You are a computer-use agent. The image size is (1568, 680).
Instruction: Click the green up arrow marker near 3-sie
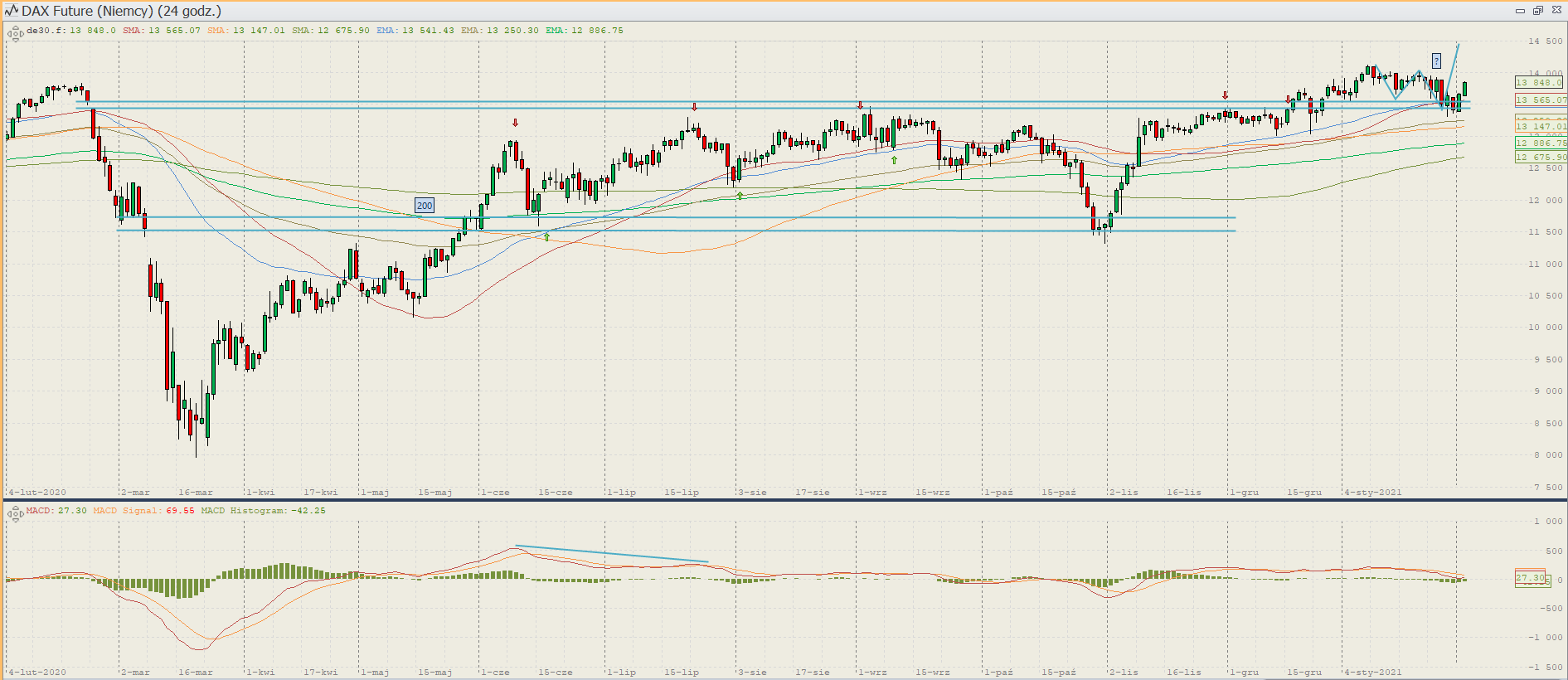pos(740,196)
